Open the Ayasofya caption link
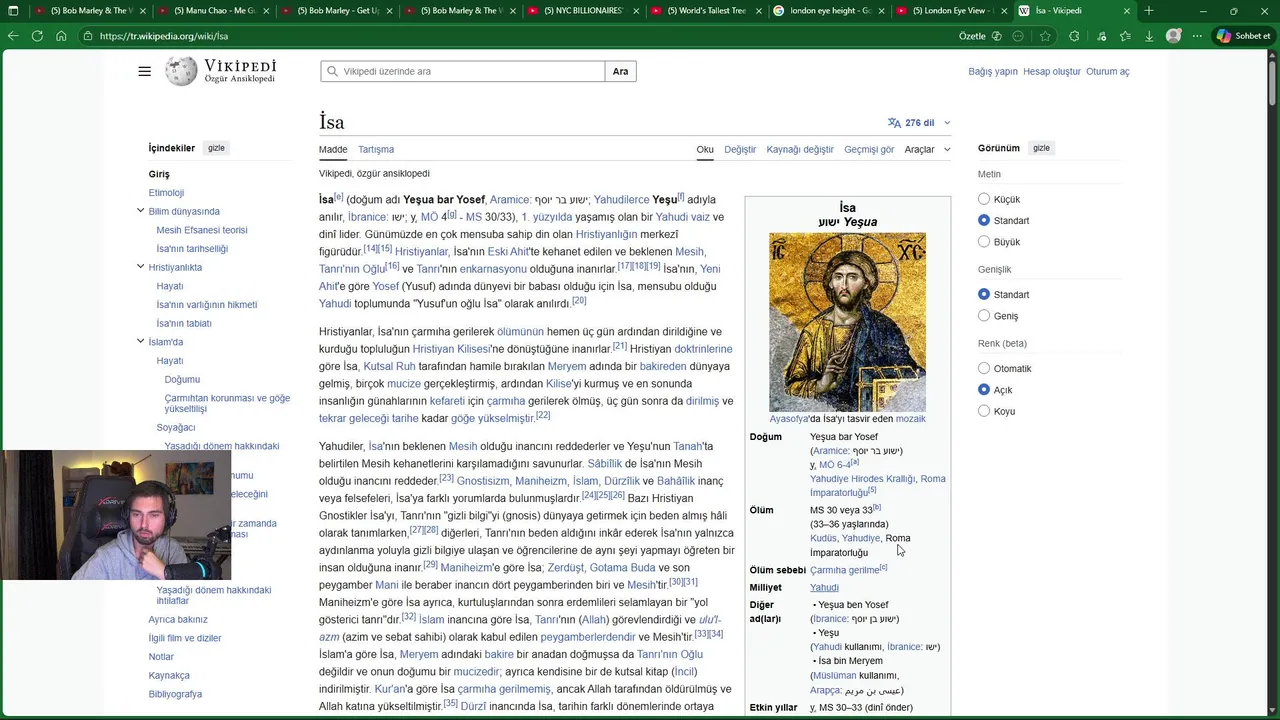Viewport: 1280px width, 720px height. coord(789,419)
